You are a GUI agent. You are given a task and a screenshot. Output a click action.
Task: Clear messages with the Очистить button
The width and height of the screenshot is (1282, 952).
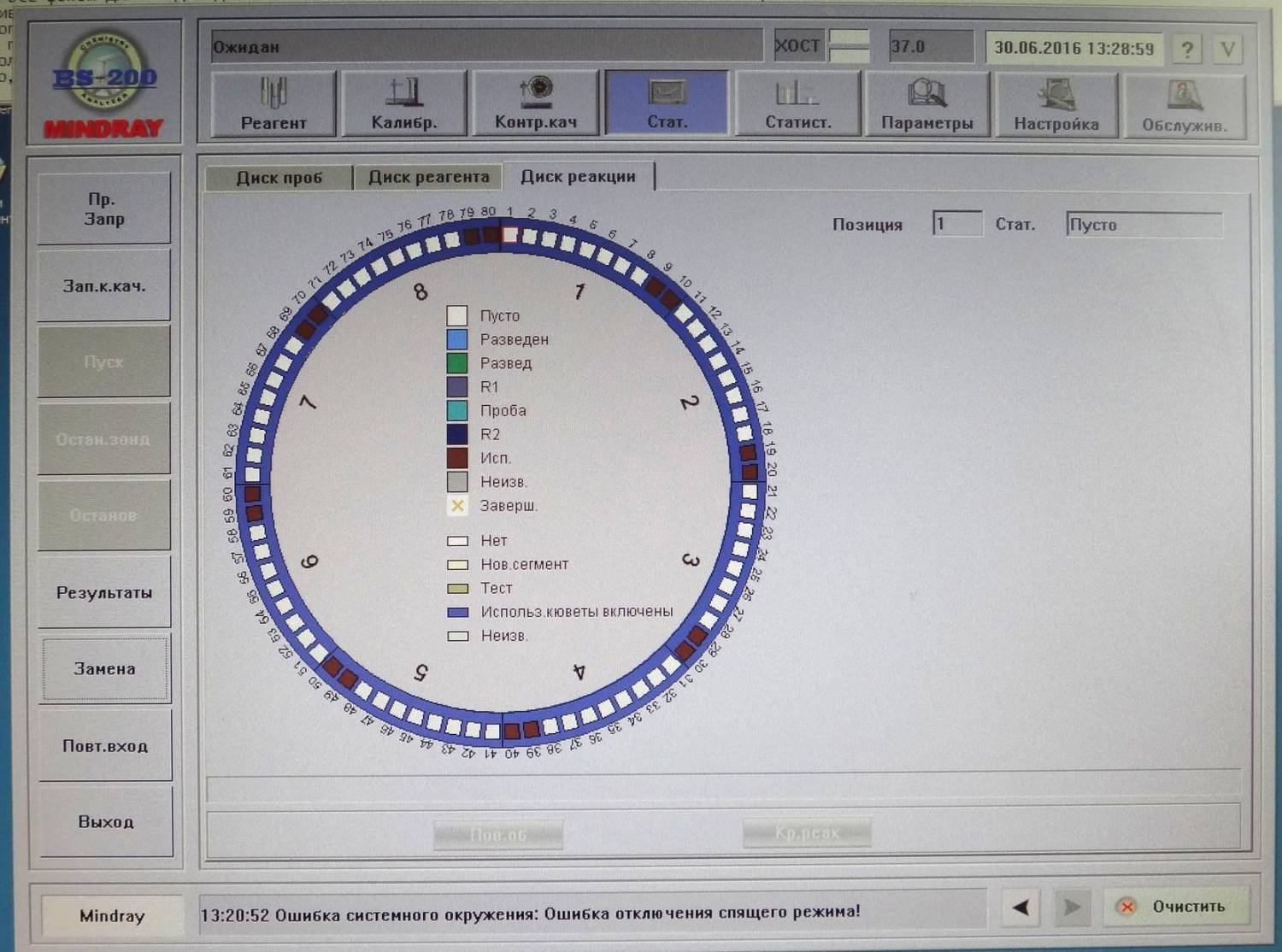[1176, 907]
